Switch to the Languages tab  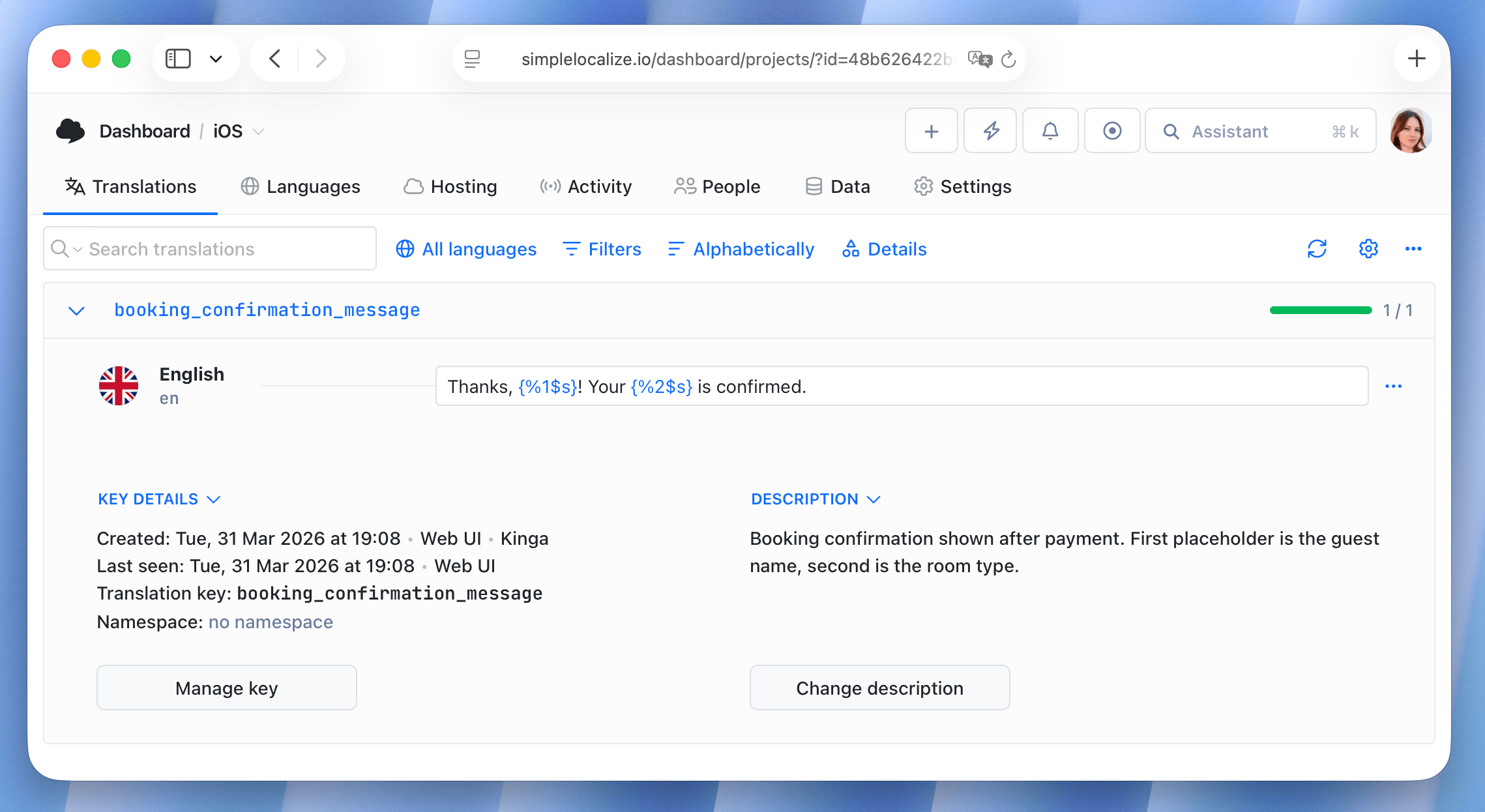(x=301, y=186)
